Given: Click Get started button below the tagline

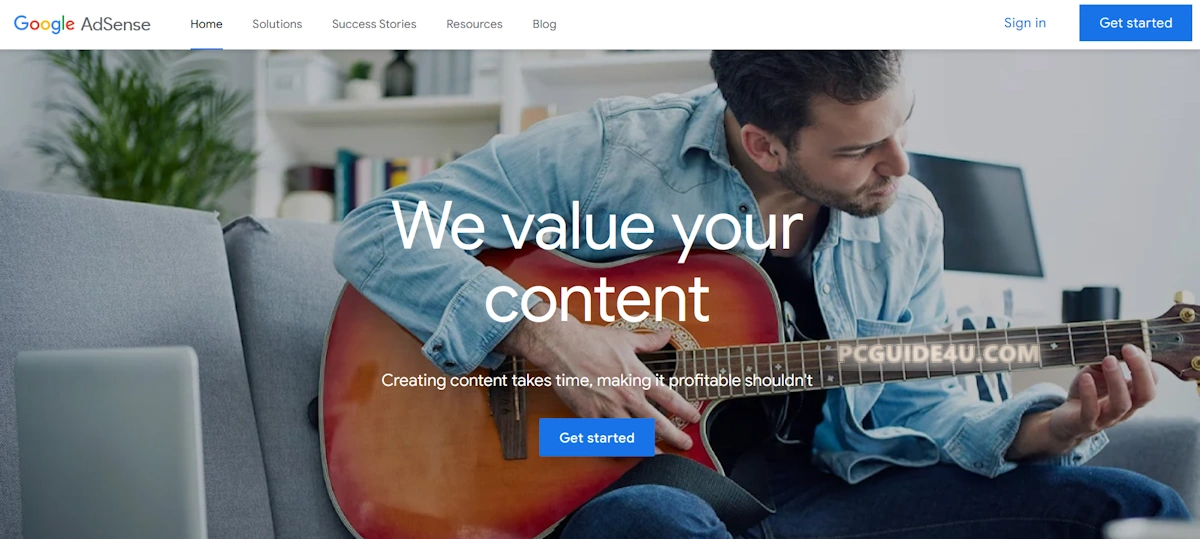Looking at the screenshot, I should click(597, 438).
